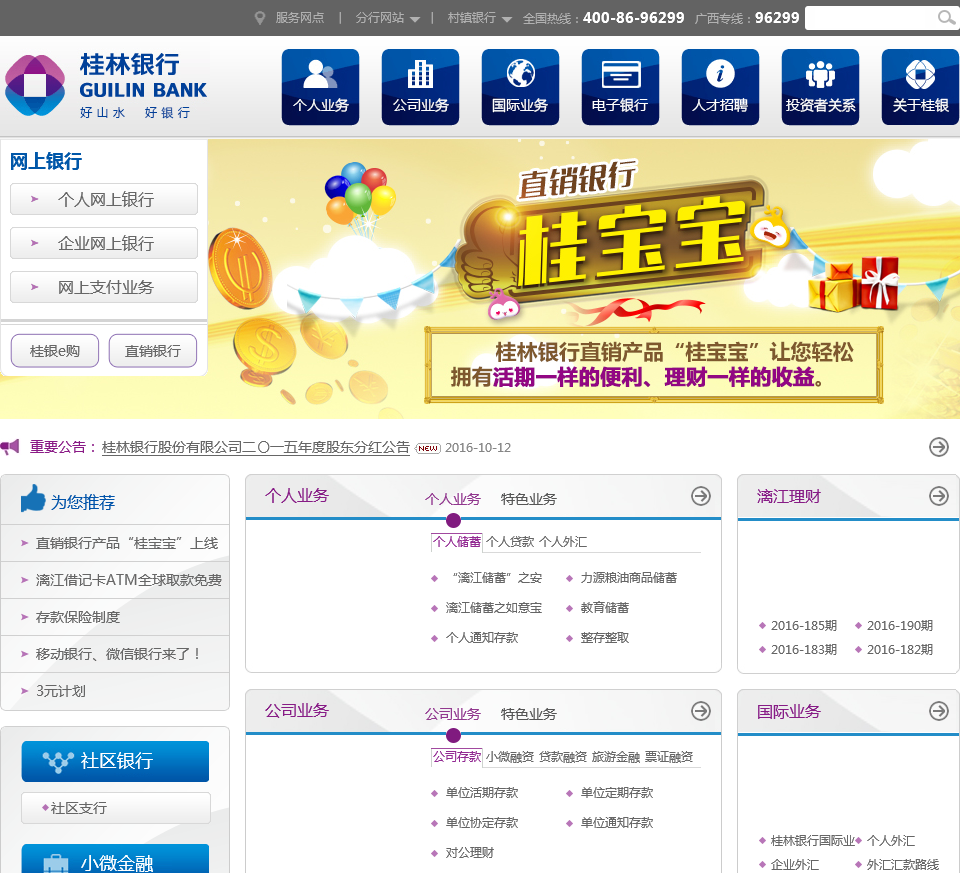Open 移动银行、微信银行来了 recommendation

click(x=118, y=654)
